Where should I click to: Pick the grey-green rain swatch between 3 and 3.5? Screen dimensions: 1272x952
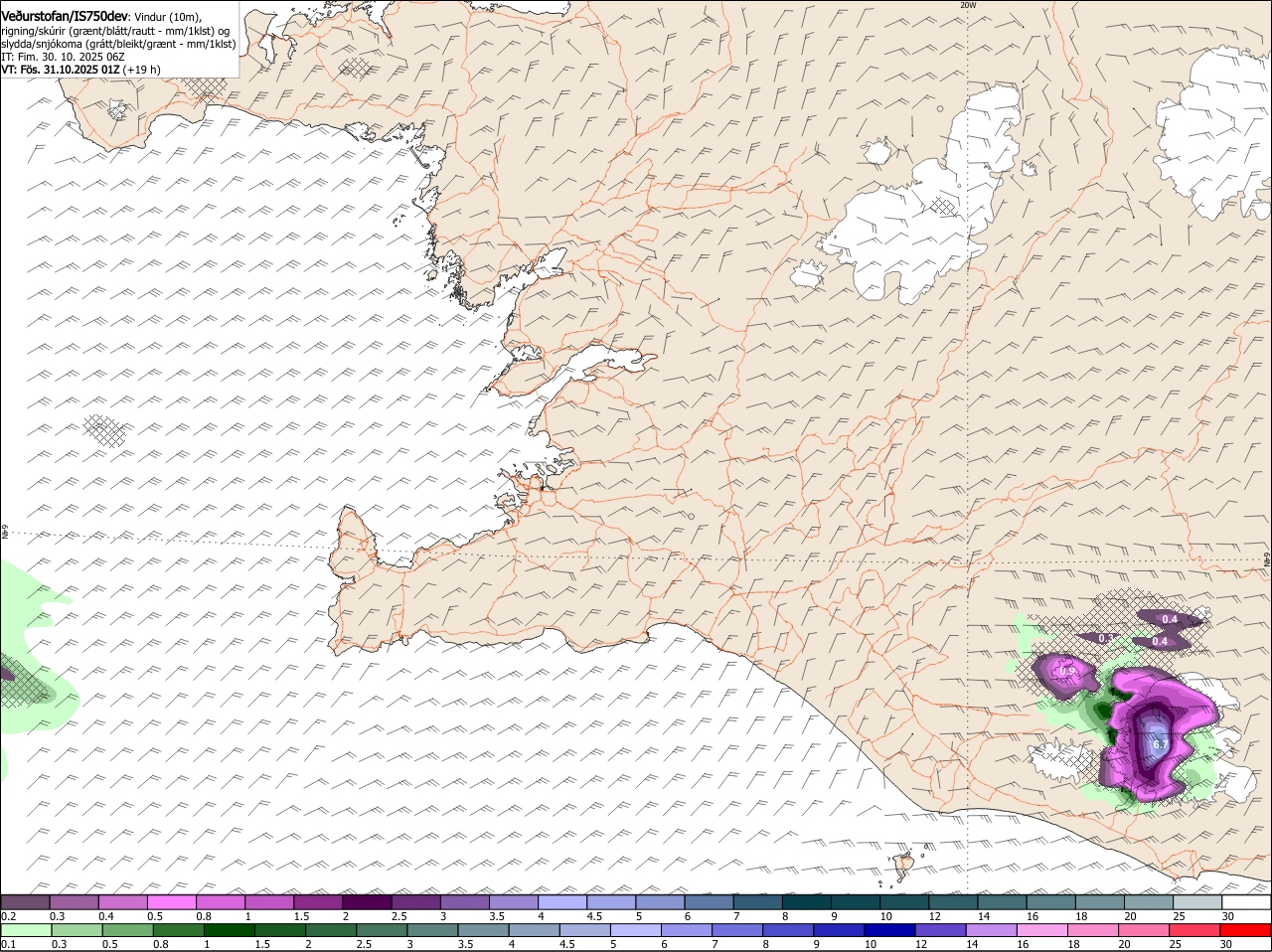431,930
